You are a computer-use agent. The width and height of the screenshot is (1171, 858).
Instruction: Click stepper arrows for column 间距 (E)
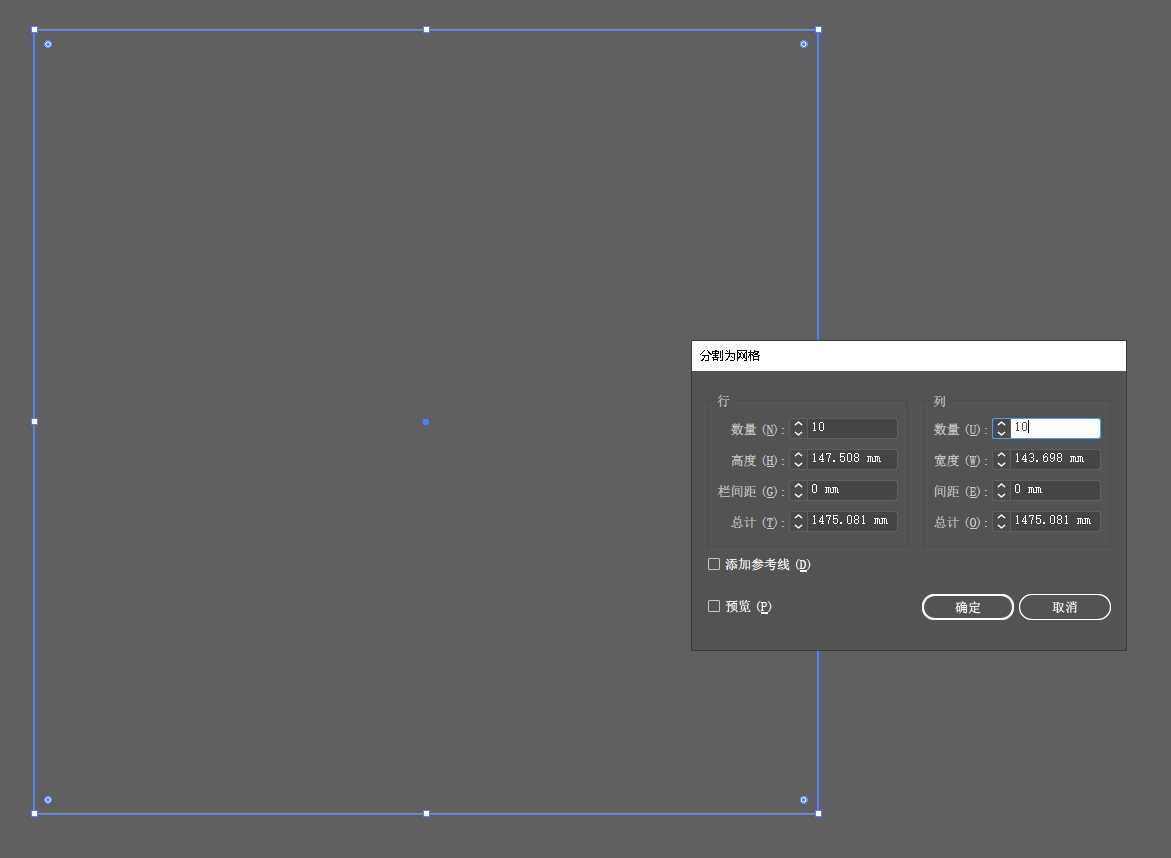coord(1001,490)
